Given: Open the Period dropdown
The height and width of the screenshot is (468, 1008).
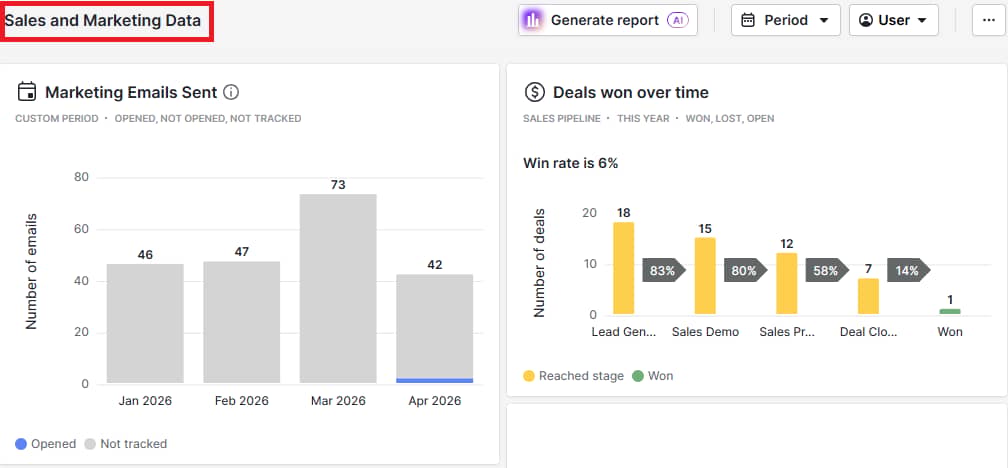Looking at the screenshot, I should pyautogui.click(x=786, y=20).
